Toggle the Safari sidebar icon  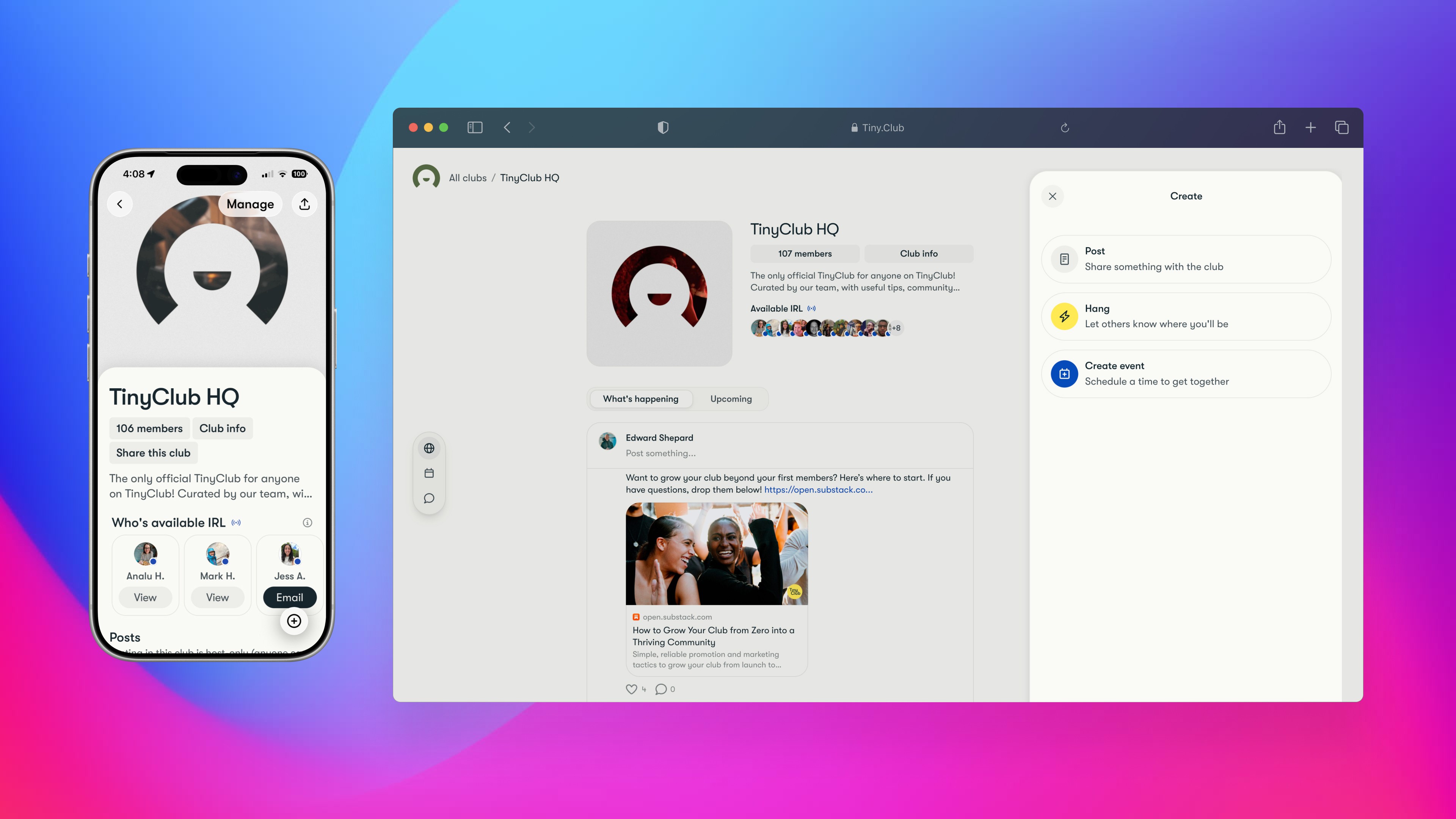pyautogui.click(x=475, y=128)
